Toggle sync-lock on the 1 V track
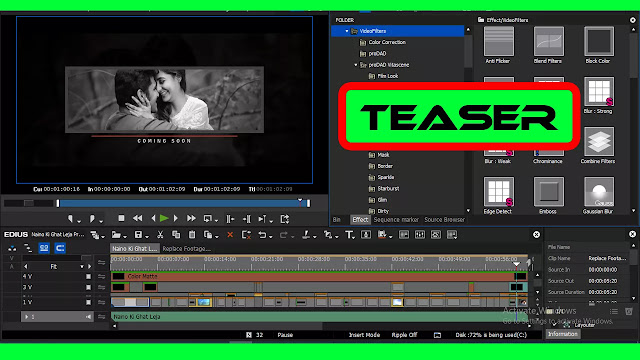Viewport: 640px width, 360px height. tap(101, 302)
